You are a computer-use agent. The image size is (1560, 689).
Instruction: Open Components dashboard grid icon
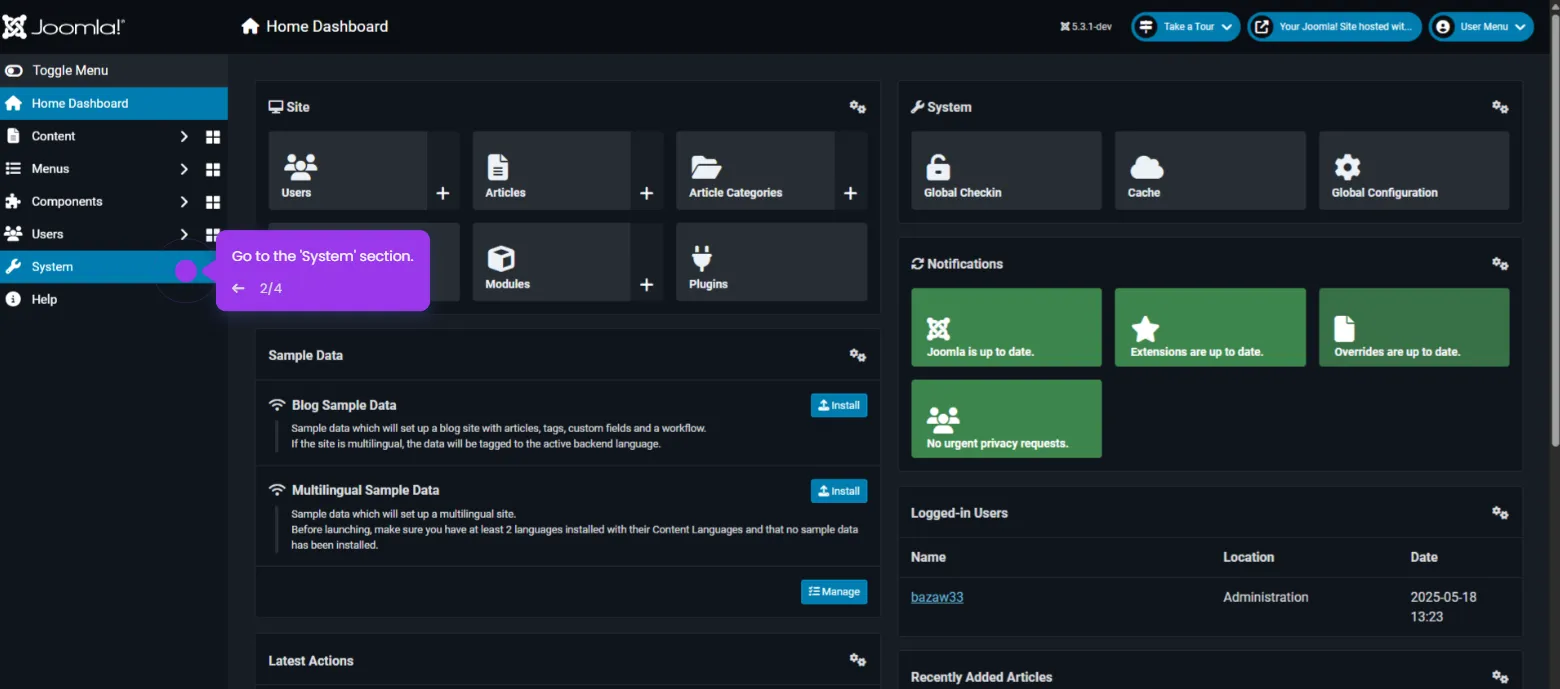coord(213,202)
